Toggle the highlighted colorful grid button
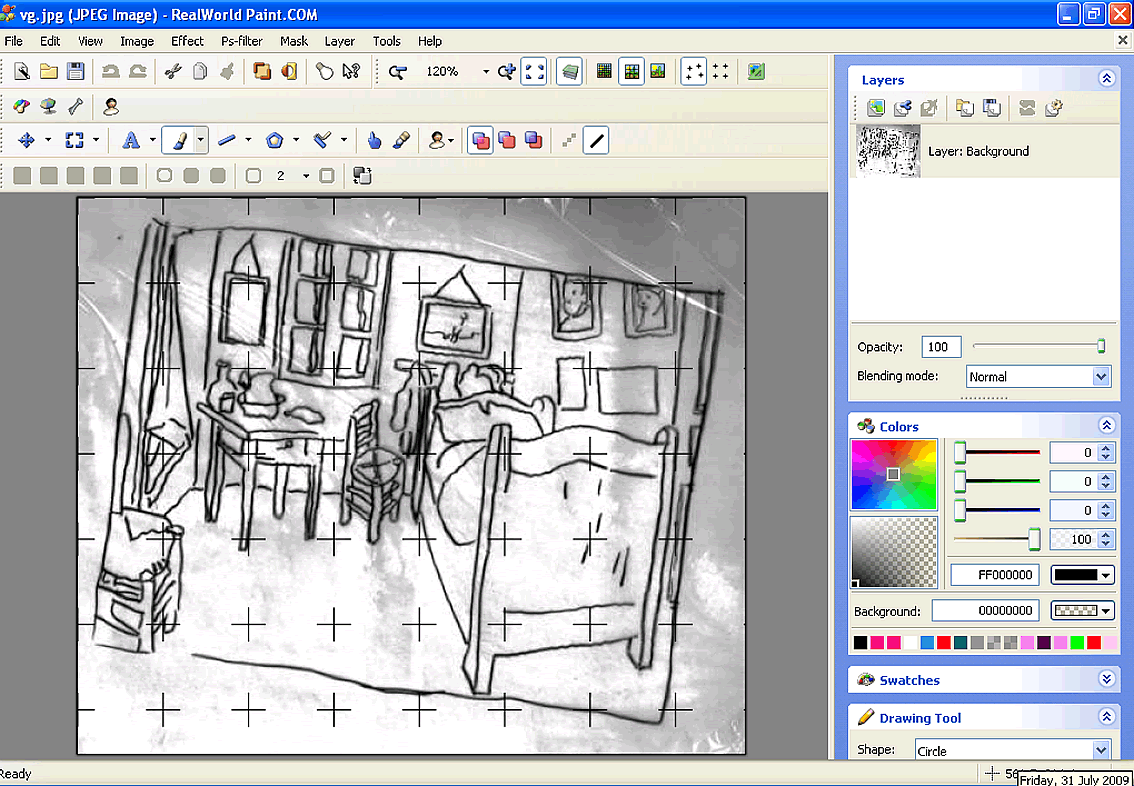 click(x=631, y=71)
